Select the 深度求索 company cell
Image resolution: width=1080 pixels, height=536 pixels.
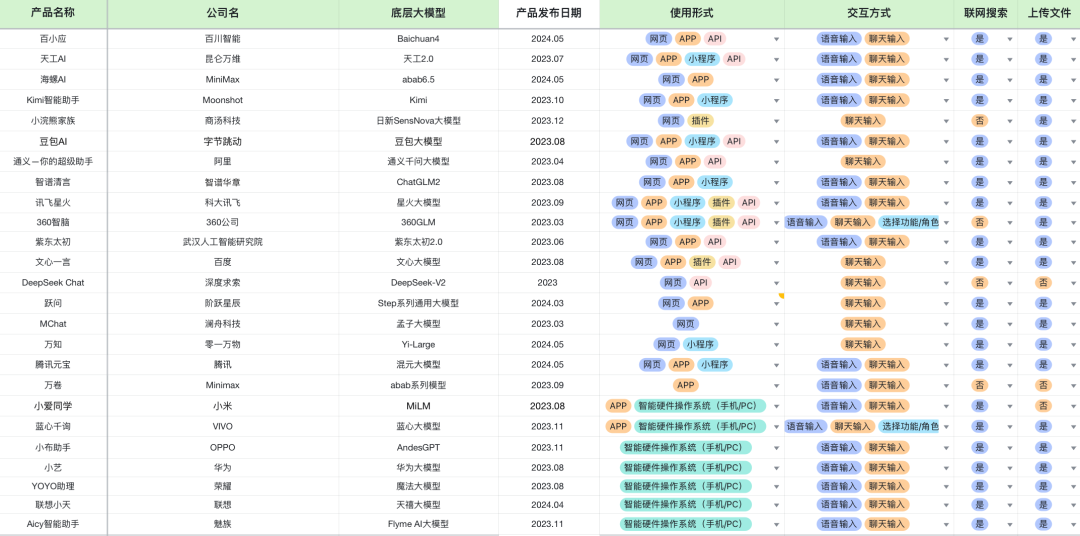point(222,282)
